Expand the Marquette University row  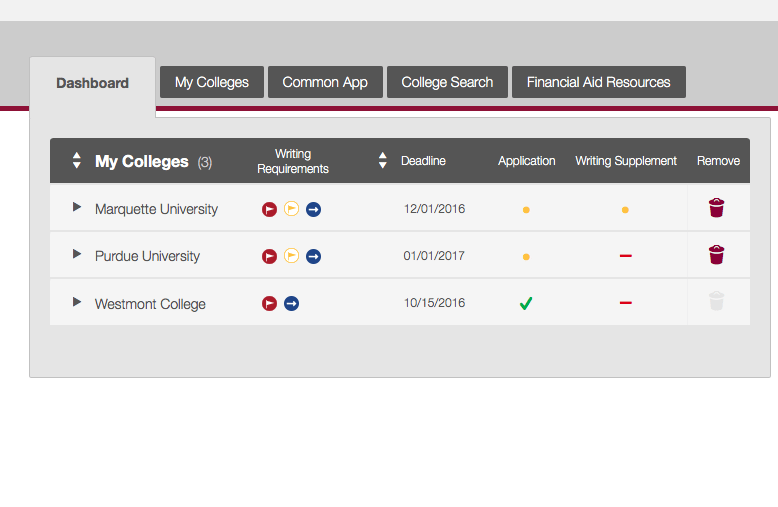[77, 207]
